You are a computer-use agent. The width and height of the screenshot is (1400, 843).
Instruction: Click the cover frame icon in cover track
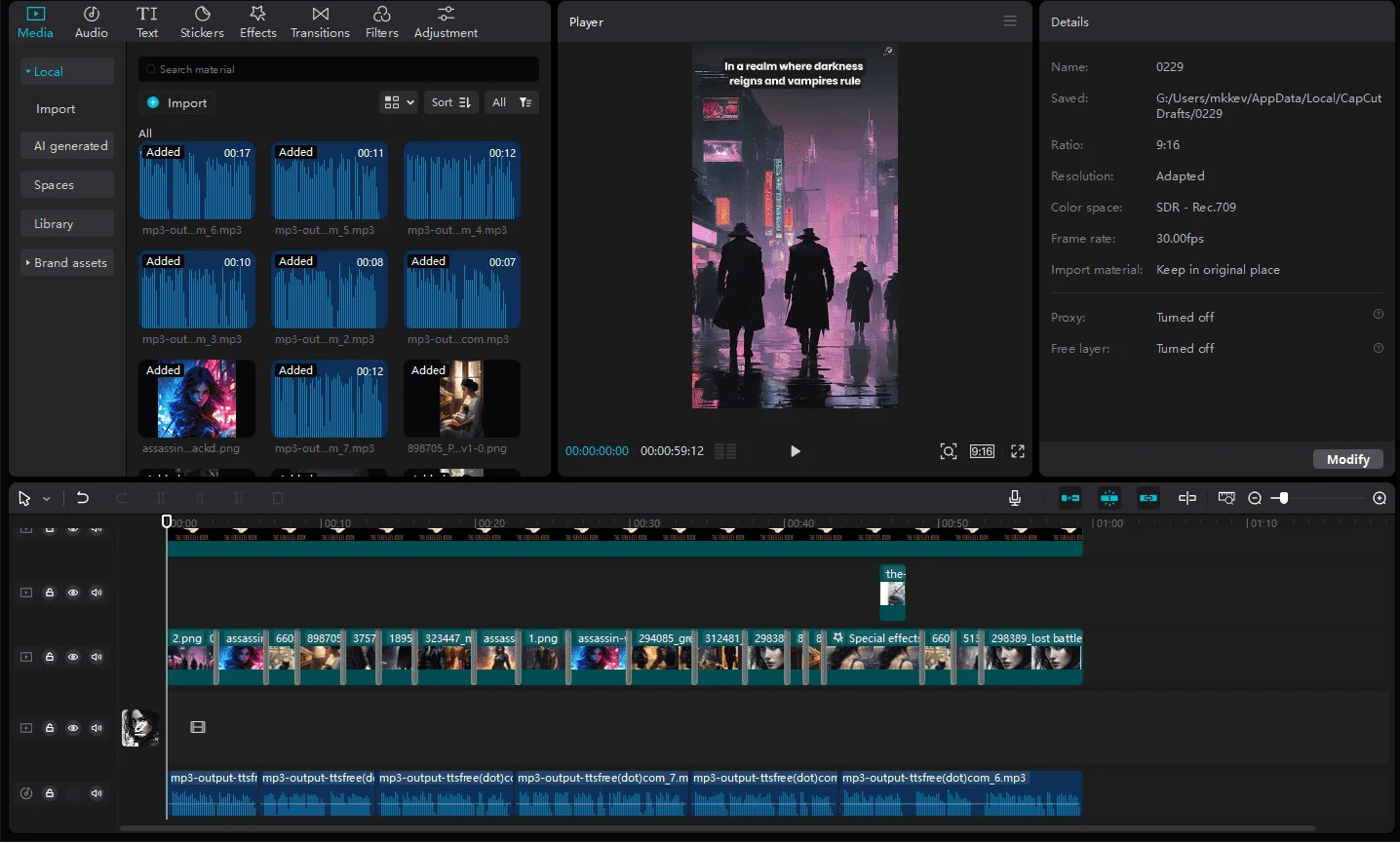(x=198, y=727)
